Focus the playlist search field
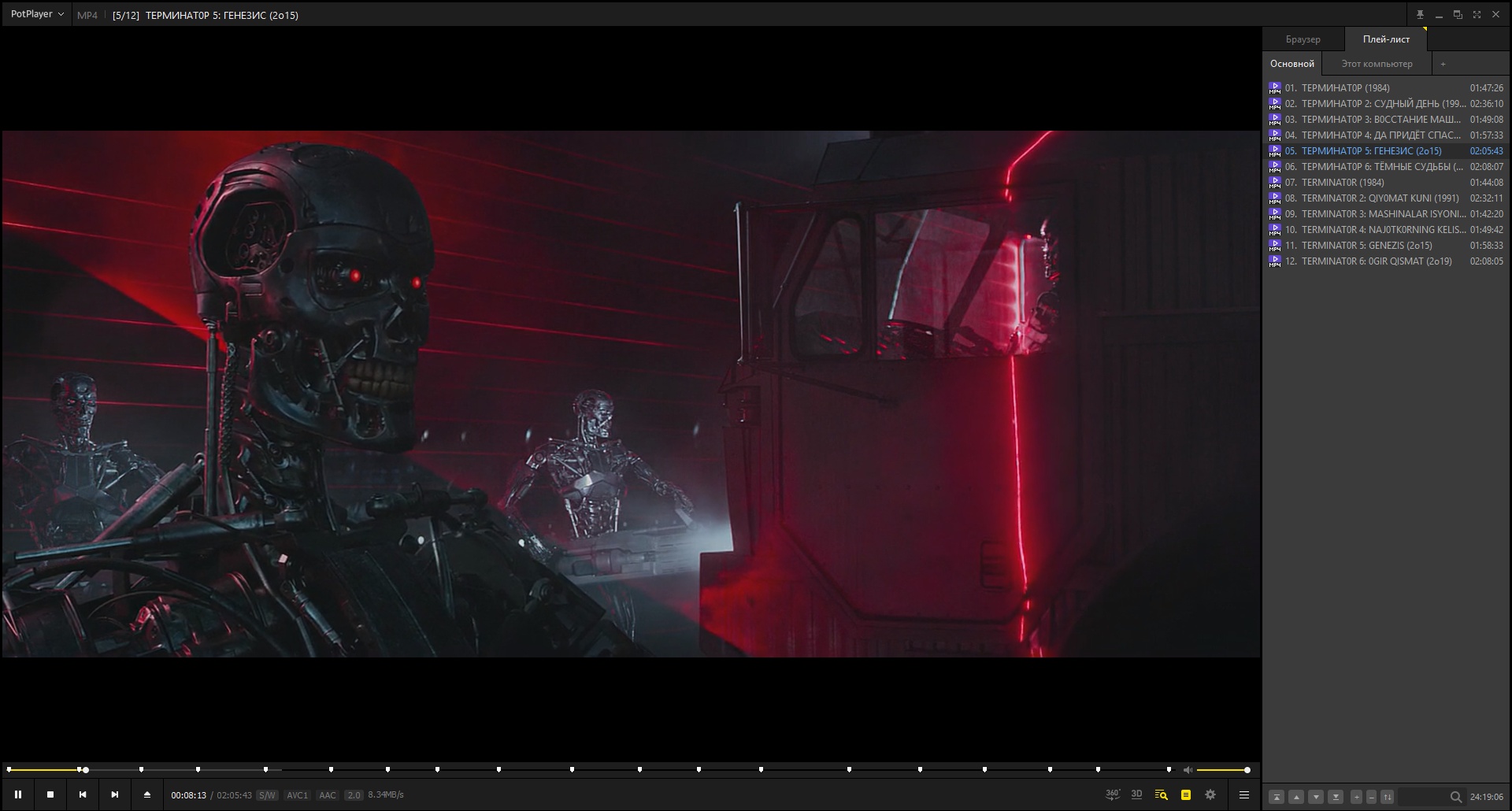Image resolution: width=1512 pixels, height=811 pixels. point(1422,797)
